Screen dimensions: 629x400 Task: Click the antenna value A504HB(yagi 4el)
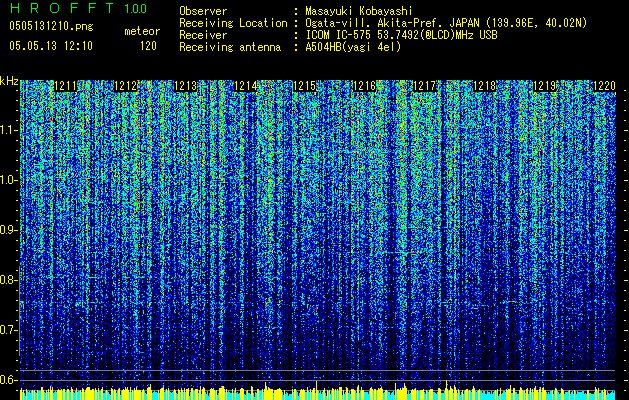[353, 47]
